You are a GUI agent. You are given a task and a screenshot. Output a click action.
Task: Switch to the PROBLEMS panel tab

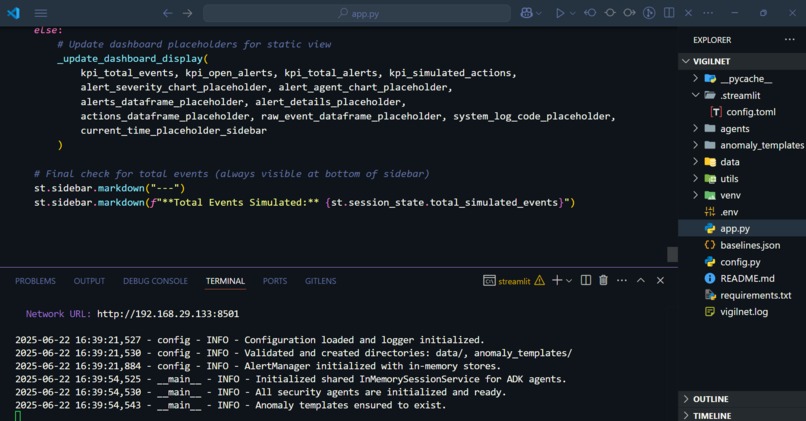pyautogui.click(x=35, y=281)
